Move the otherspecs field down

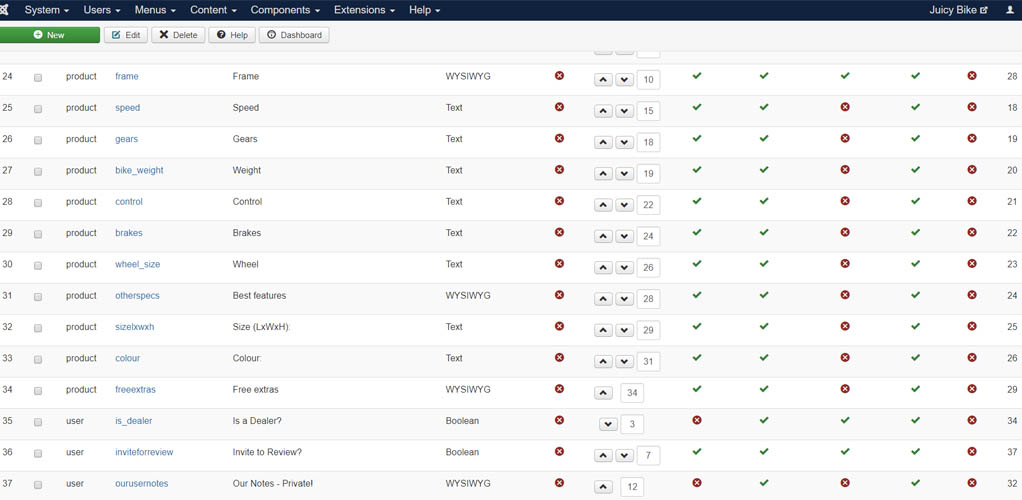624,299
